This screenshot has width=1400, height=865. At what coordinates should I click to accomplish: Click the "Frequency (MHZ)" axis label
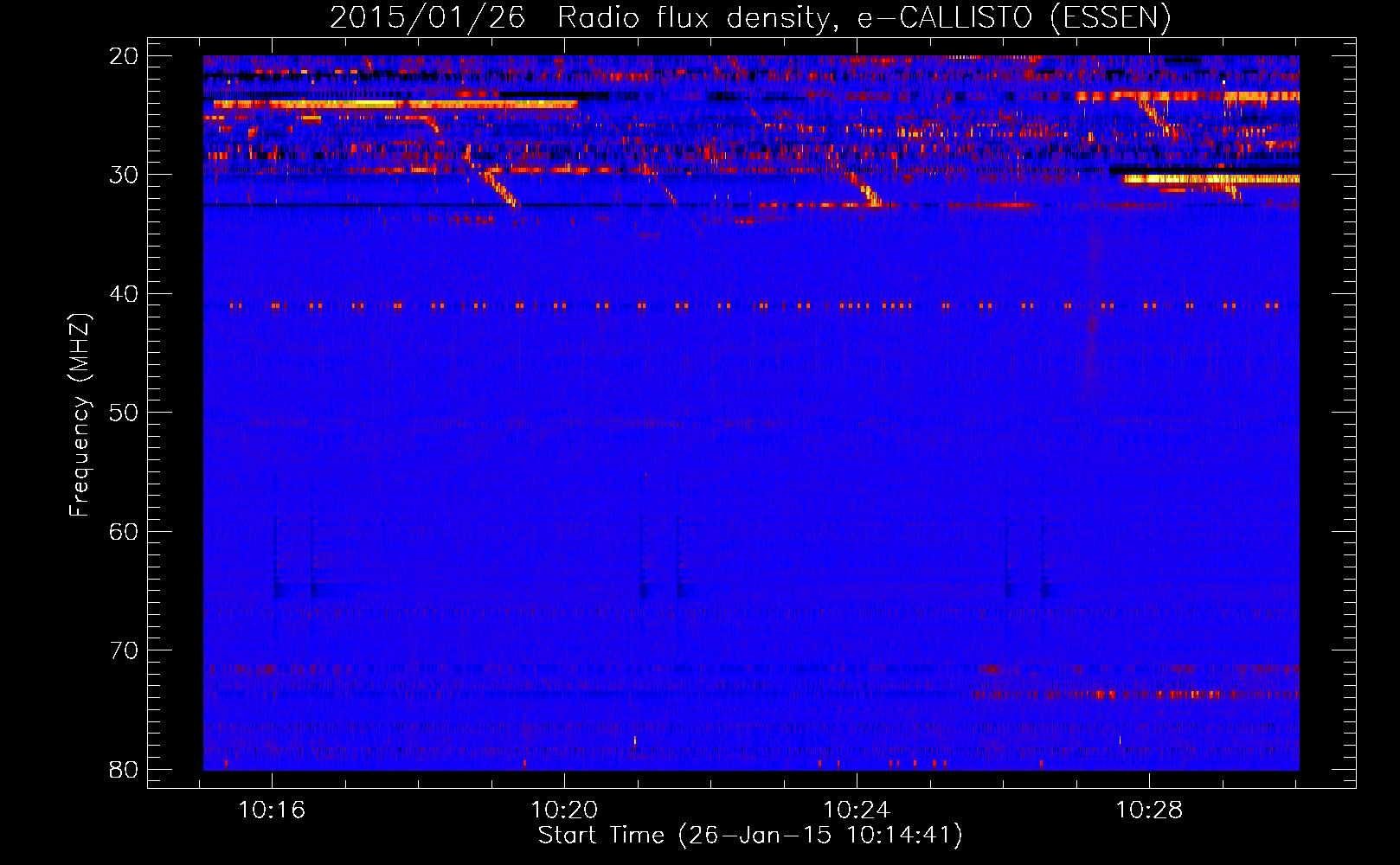[x=80, y=415]
